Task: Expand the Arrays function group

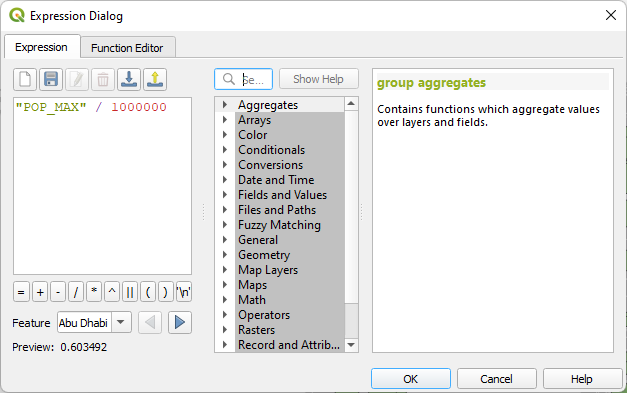Action: click(225, 120)
